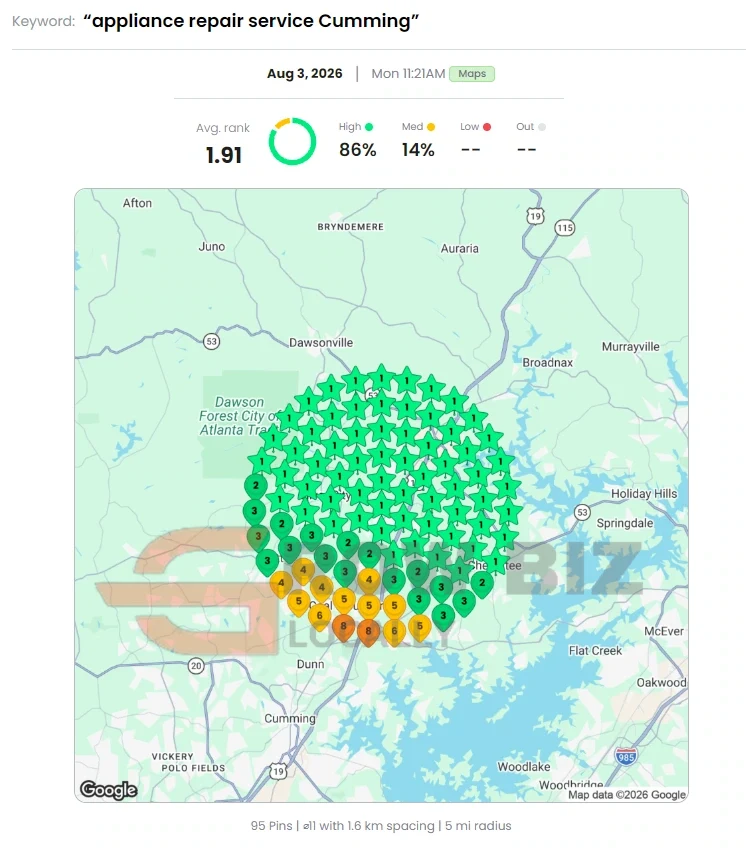This screenshot has width=746, height=853.
Task: Click the grey Out legend dot
Action: [x=542, y=127]
